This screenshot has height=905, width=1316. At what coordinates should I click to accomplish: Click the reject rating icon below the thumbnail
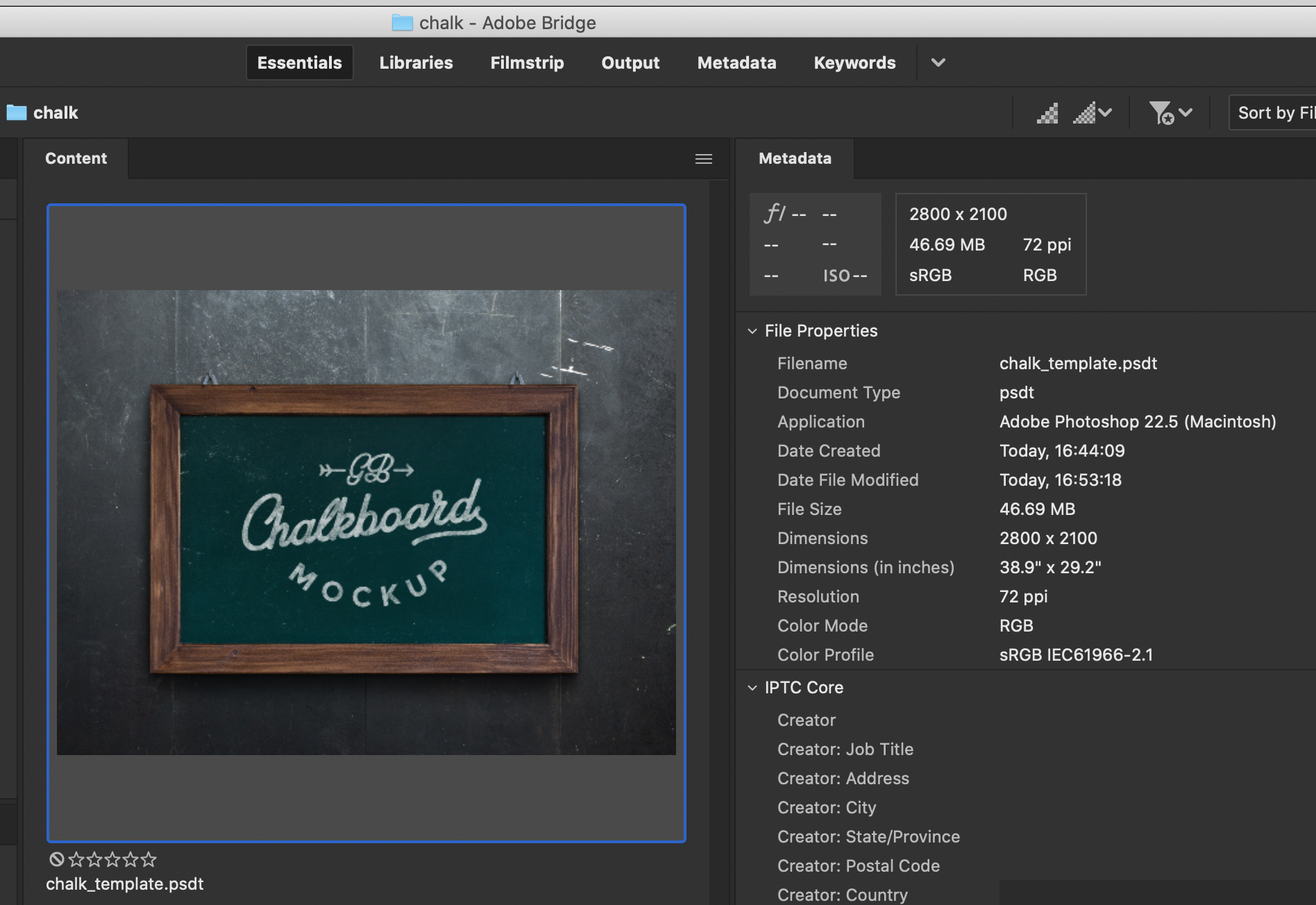click(58, 859)
